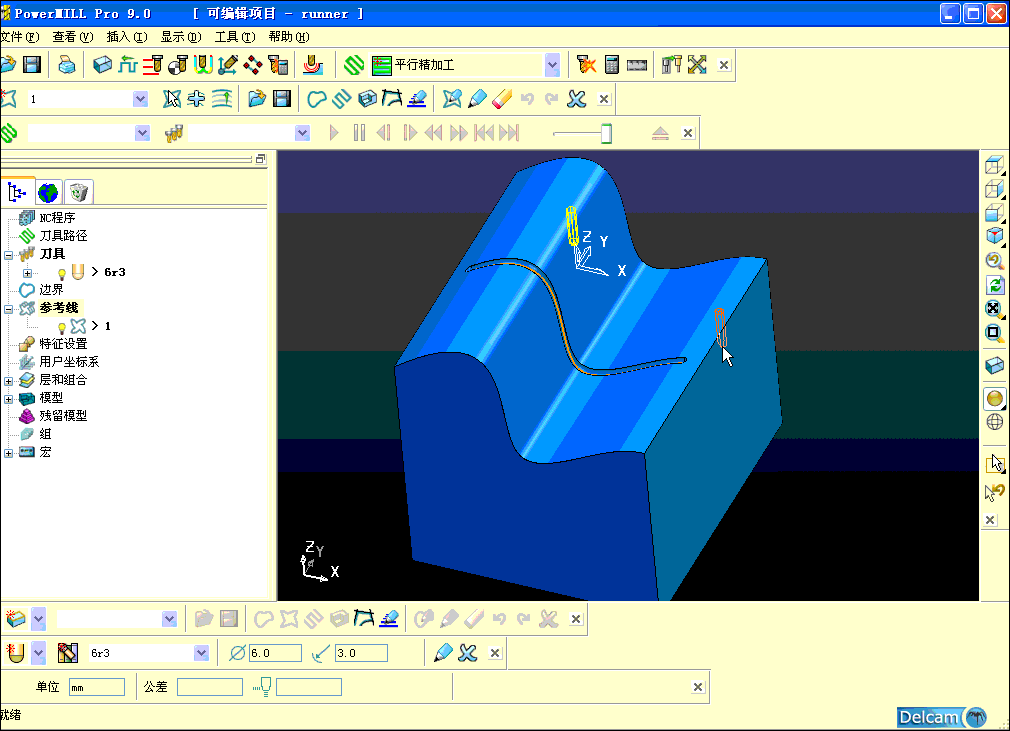Click the zoom magnifier view icon
The height and width of the screenshot is (731, 1010).
coord(995,260)
